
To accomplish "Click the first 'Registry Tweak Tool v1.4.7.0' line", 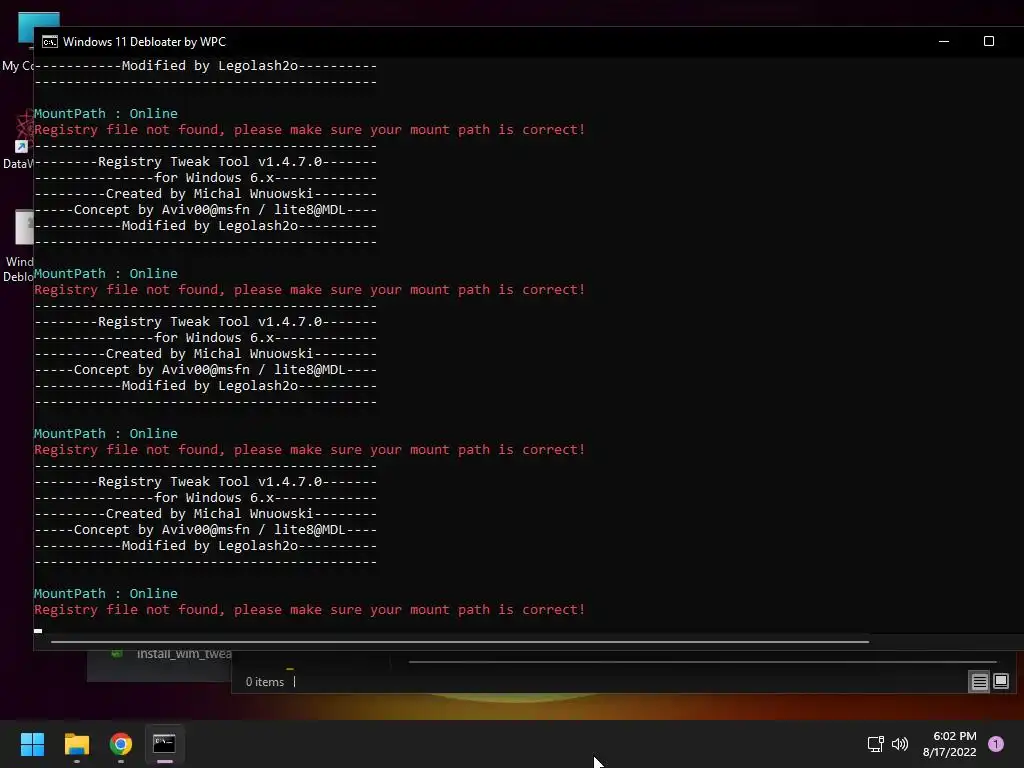I will (x=210, y=162).
